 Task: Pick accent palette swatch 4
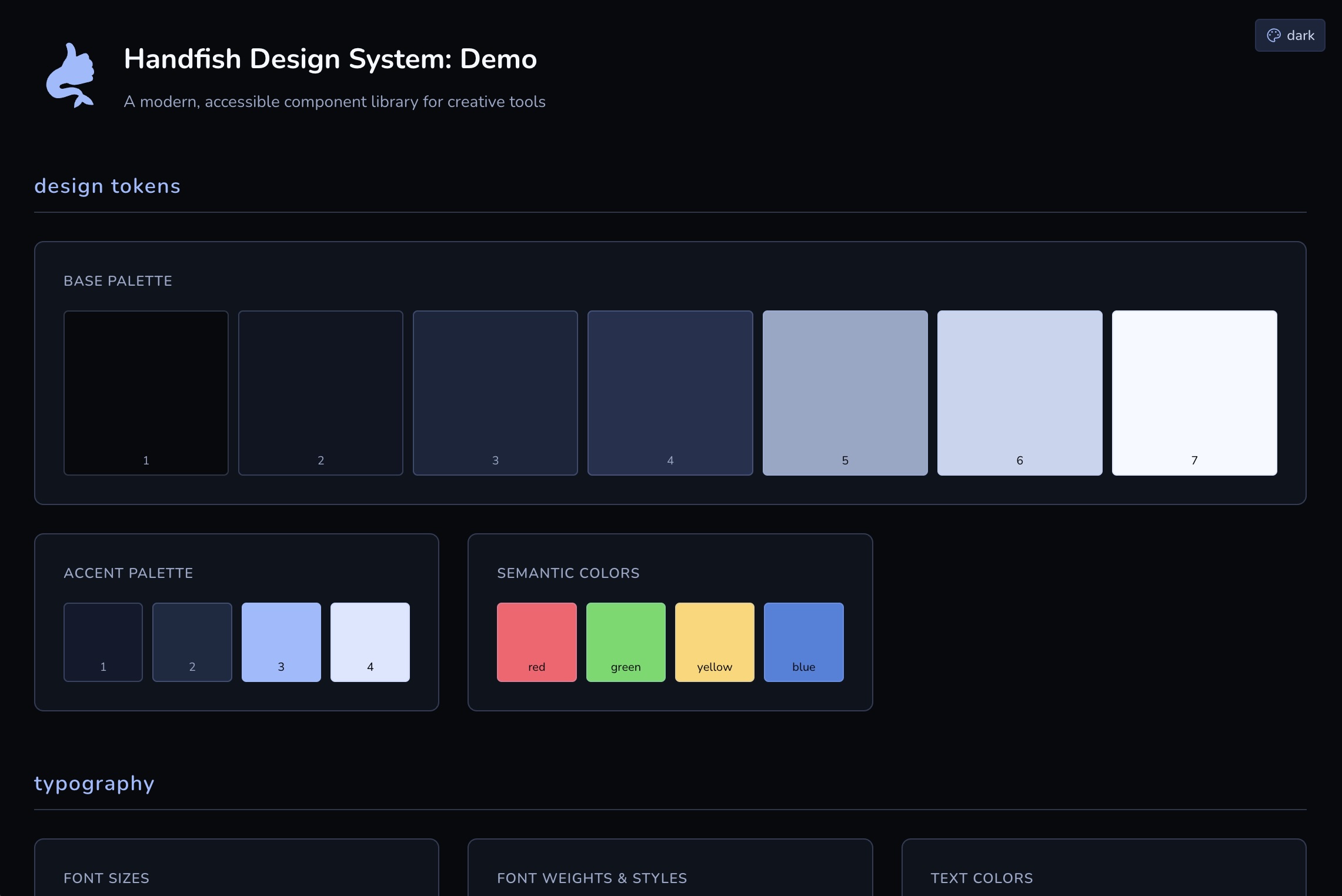[370, 642]
